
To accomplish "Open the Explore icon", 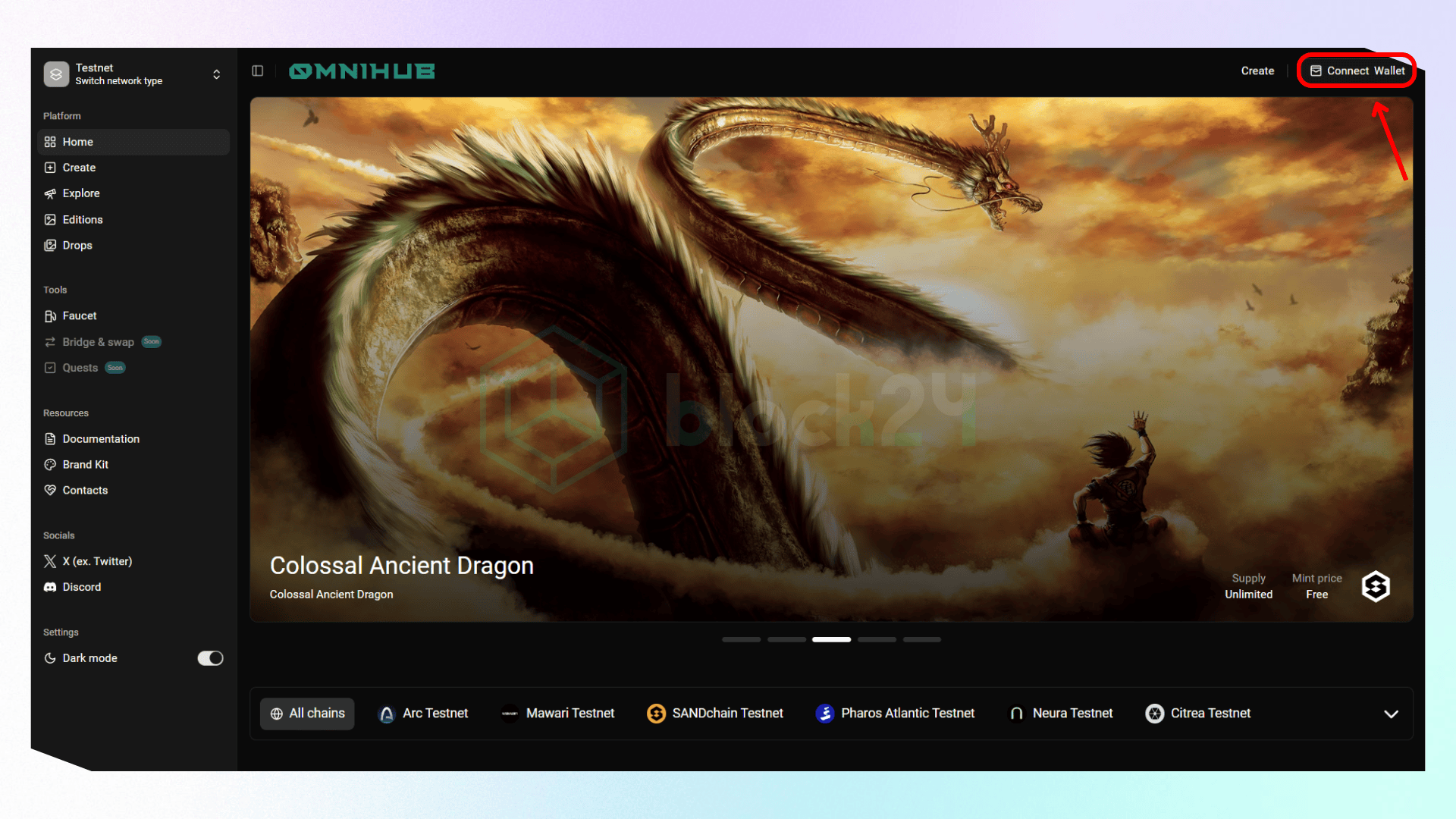I will 50,193.
